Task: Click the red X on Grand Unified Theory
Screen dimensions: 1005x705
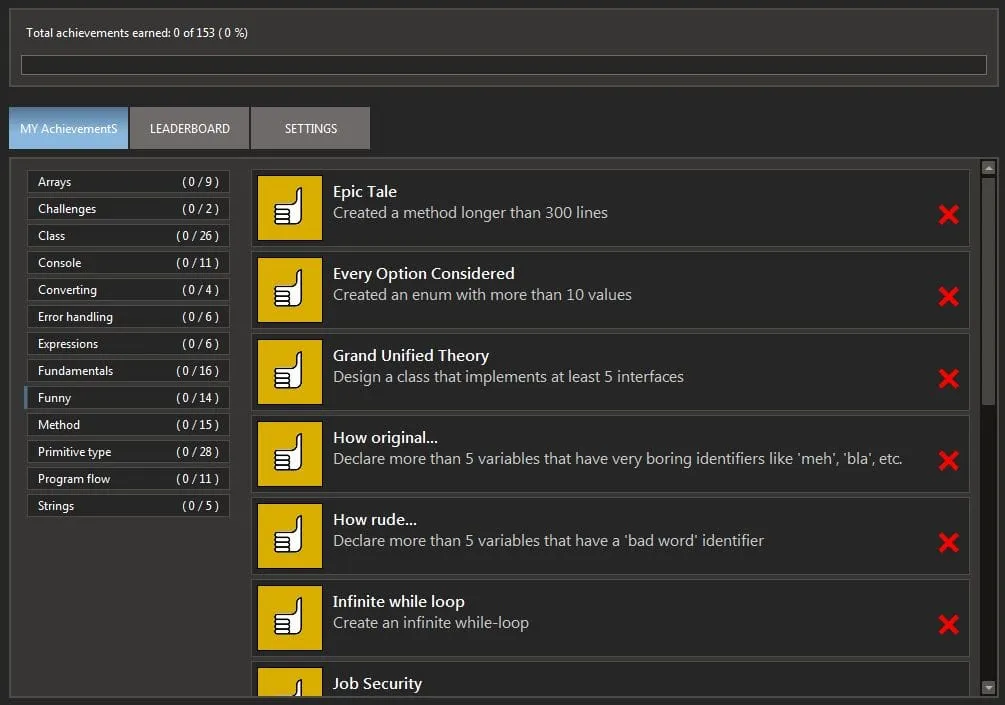Action: click(949, 378)
